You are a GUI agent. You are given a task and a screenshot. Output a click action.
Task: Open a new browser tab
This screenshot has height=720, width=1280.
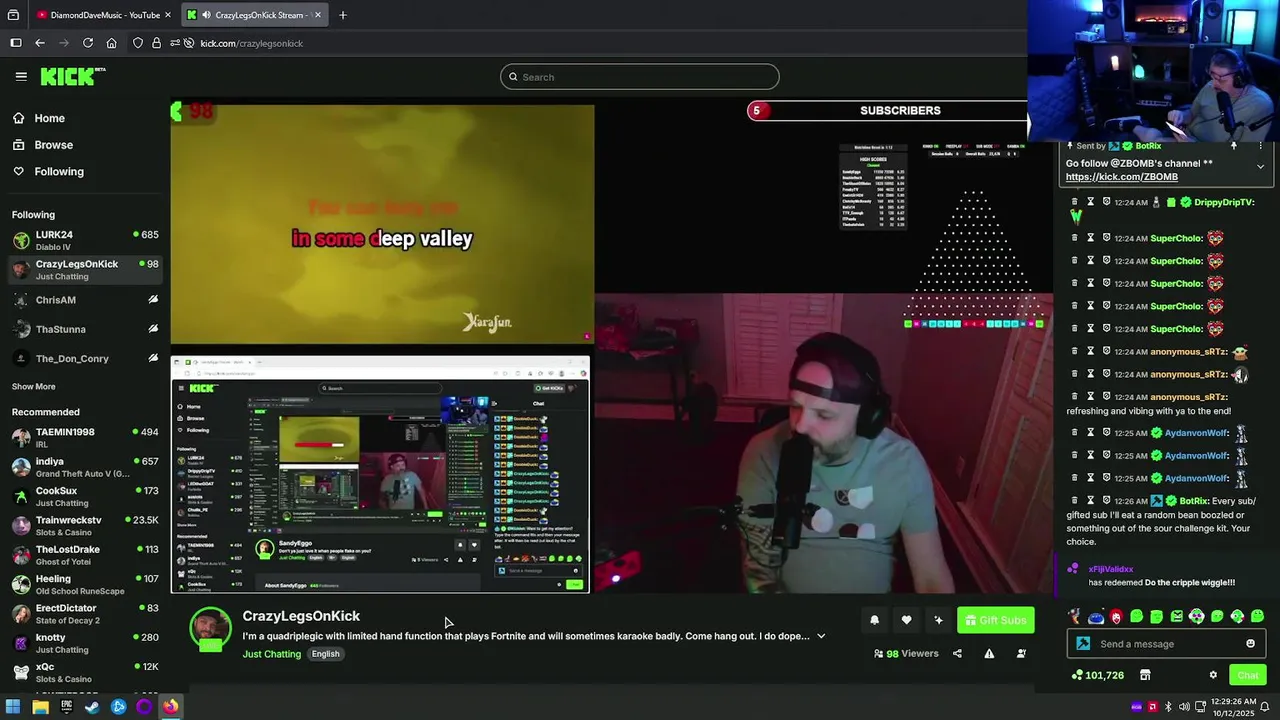tap(343, 15)
